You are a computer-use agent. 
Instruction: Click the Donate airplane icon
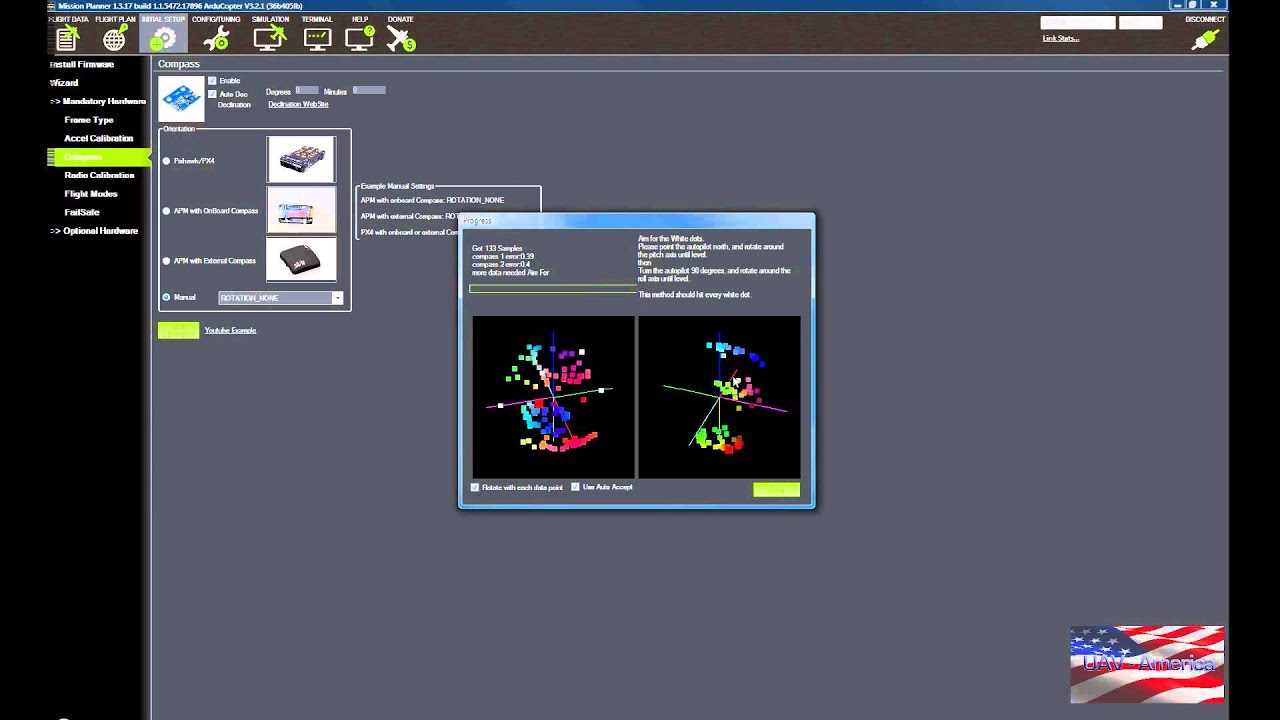click(401, 39)
